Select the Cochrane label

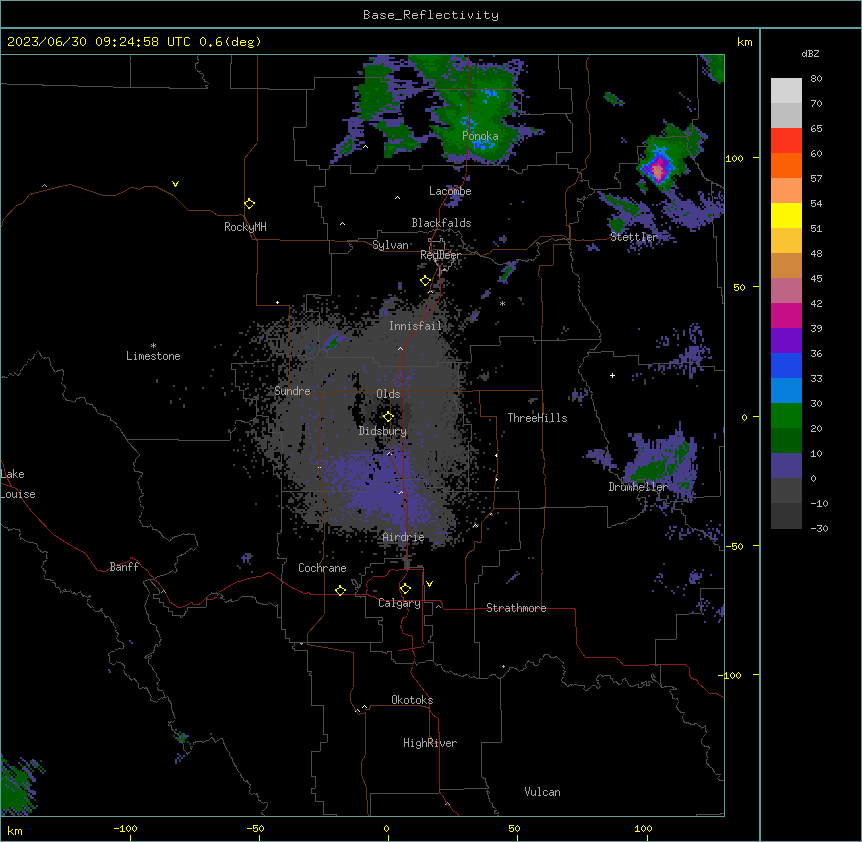[x=322, y=568]
